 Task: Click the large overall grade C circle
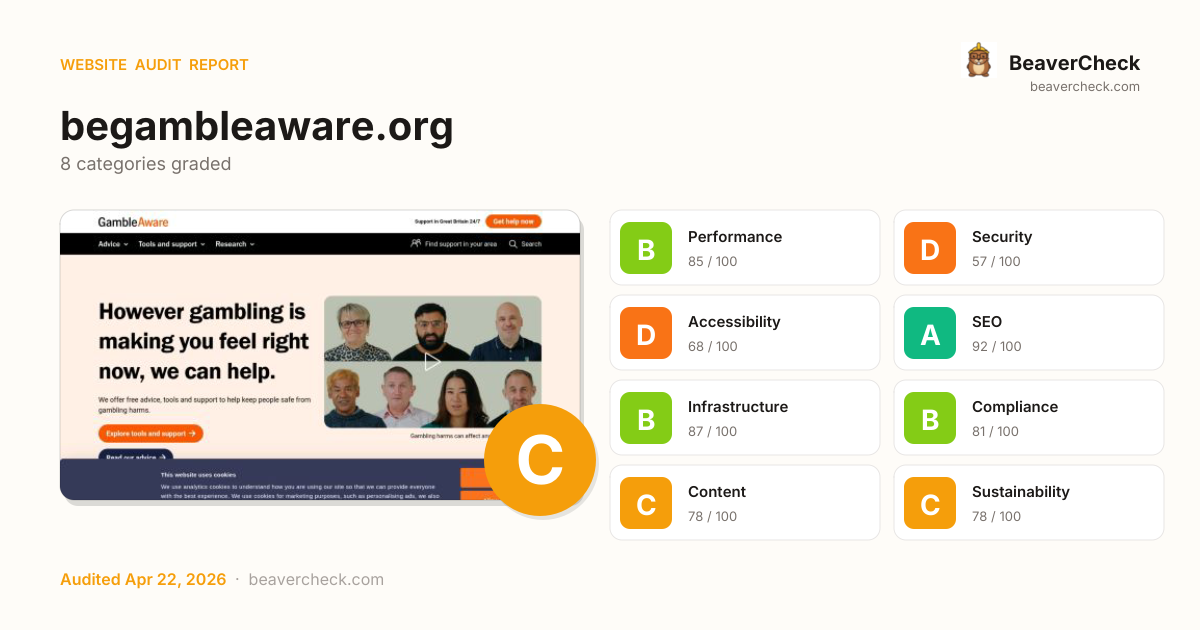540,460
